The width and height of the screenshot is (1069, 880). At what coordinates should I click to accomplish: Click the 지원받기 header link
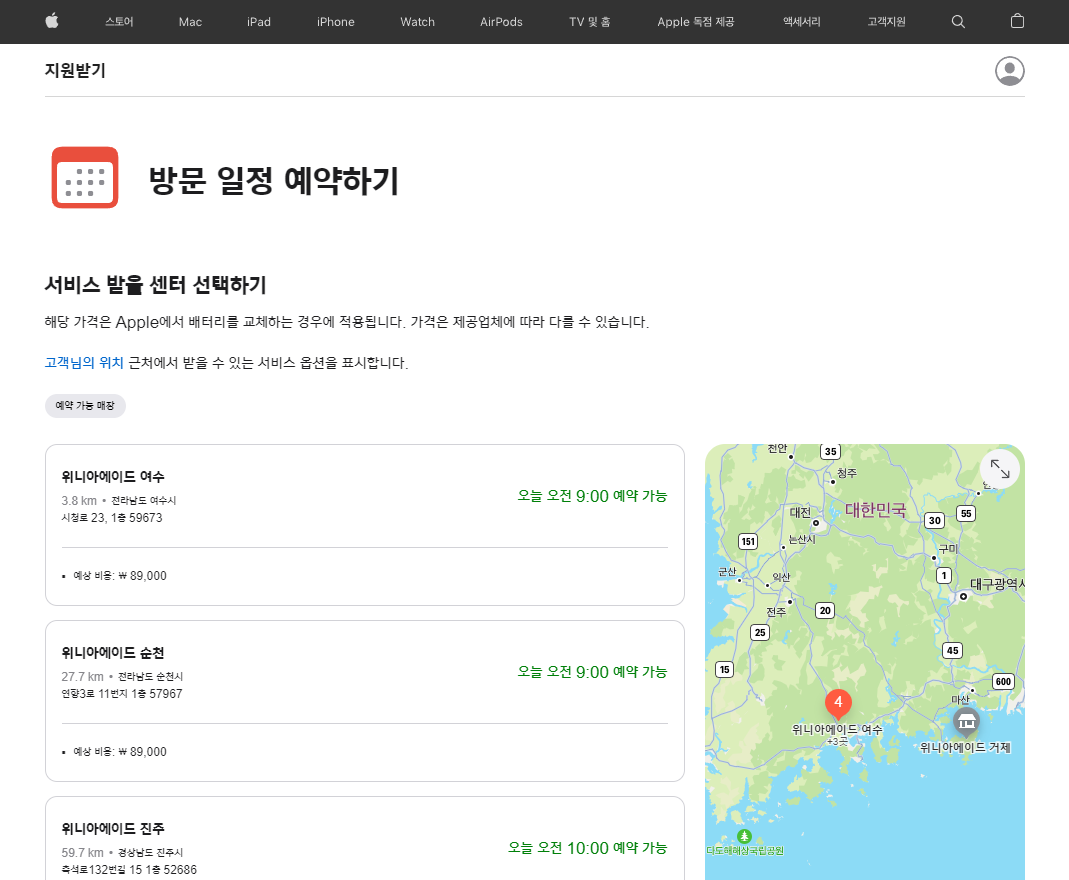[x=75, y=70]
